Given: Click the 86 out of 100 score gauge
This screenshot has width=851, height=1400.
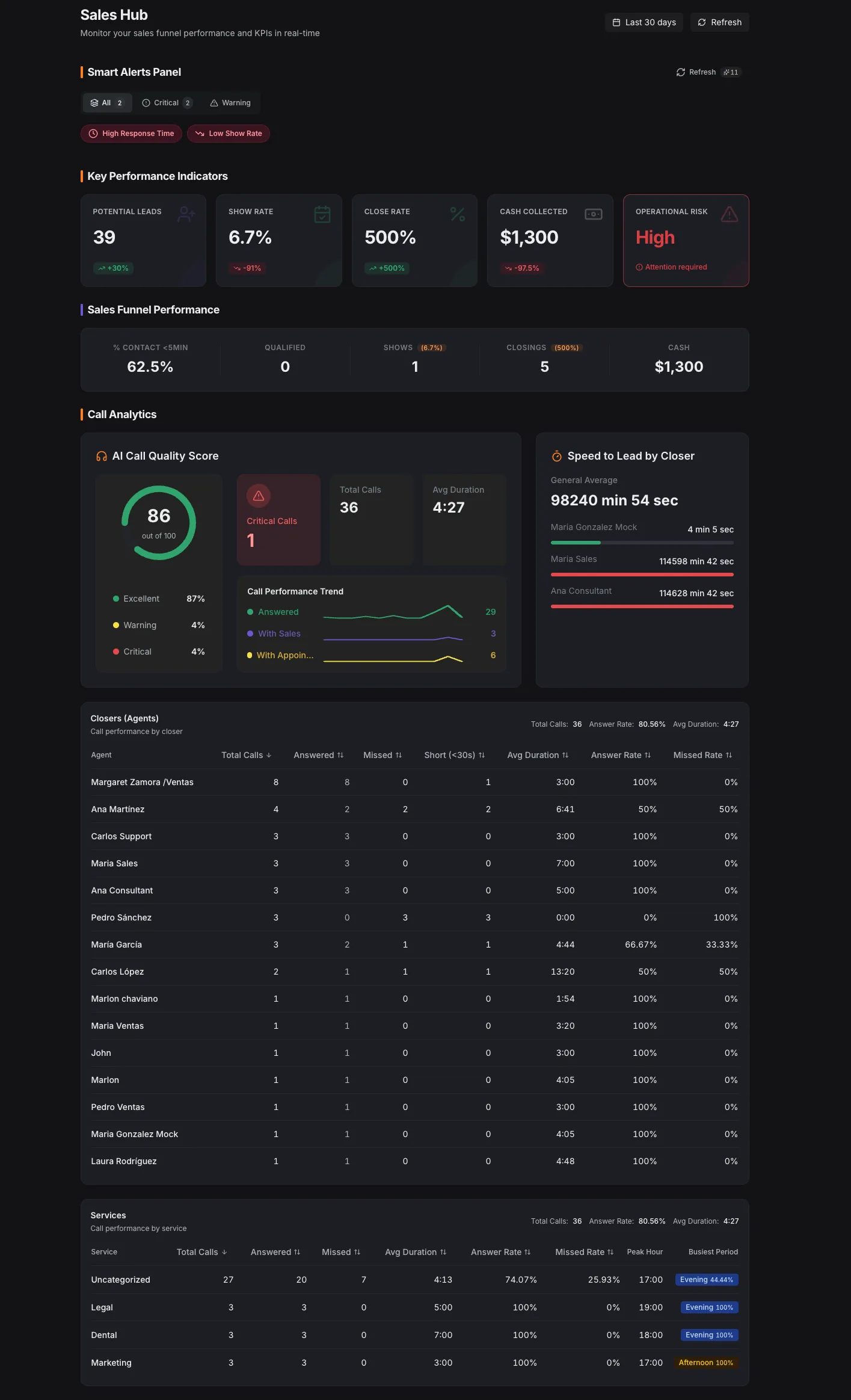Looking at the screenshot, I should point(159,523).
